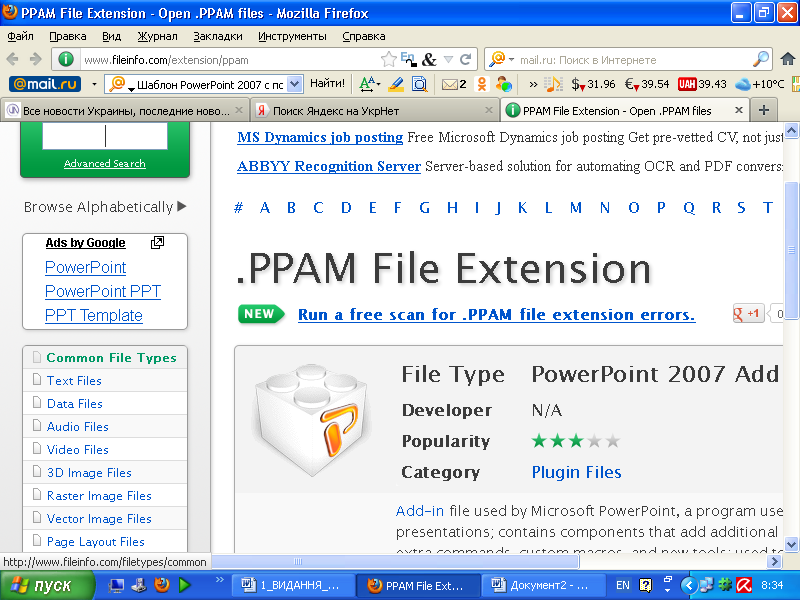Viewport: 800px width, 600px height.
Task: Expand Browse Alphabetically arrow
Action: tap(182, 206)
